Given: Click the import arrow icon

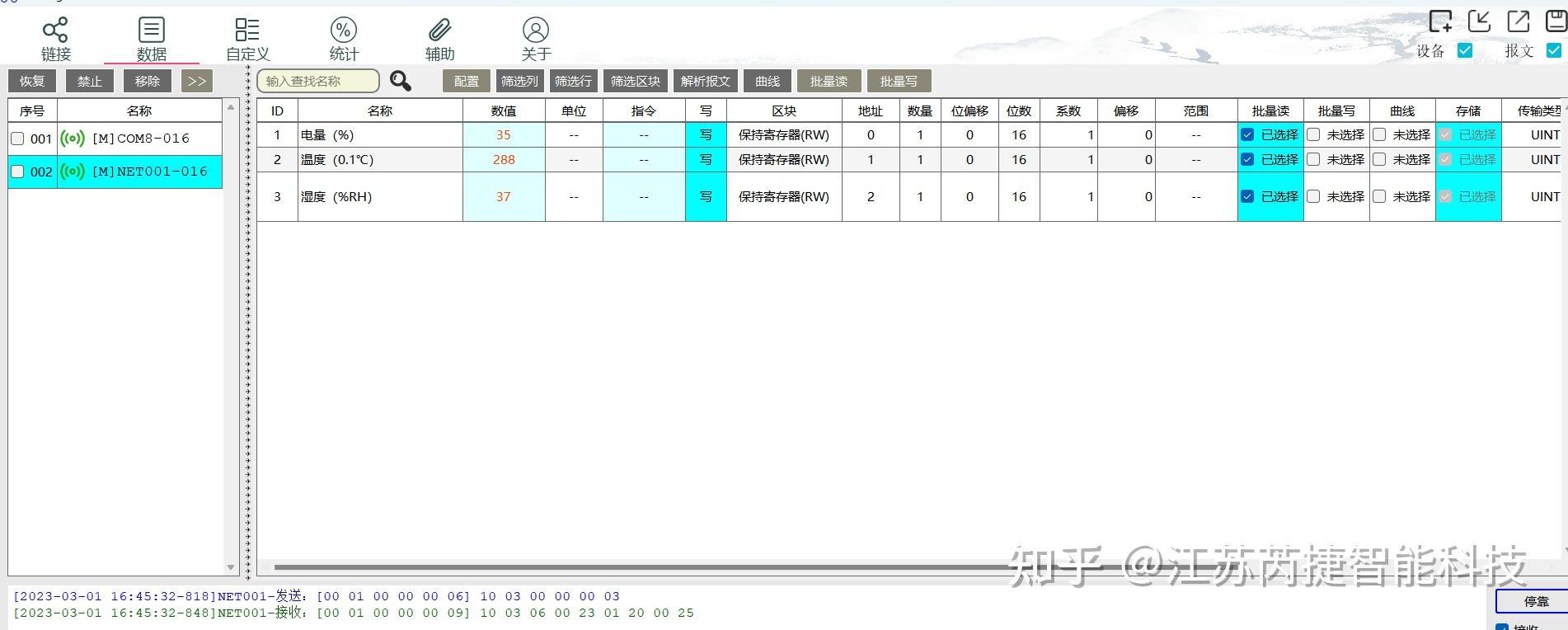Looking at the screenshot, I should tap(1479, 21).
